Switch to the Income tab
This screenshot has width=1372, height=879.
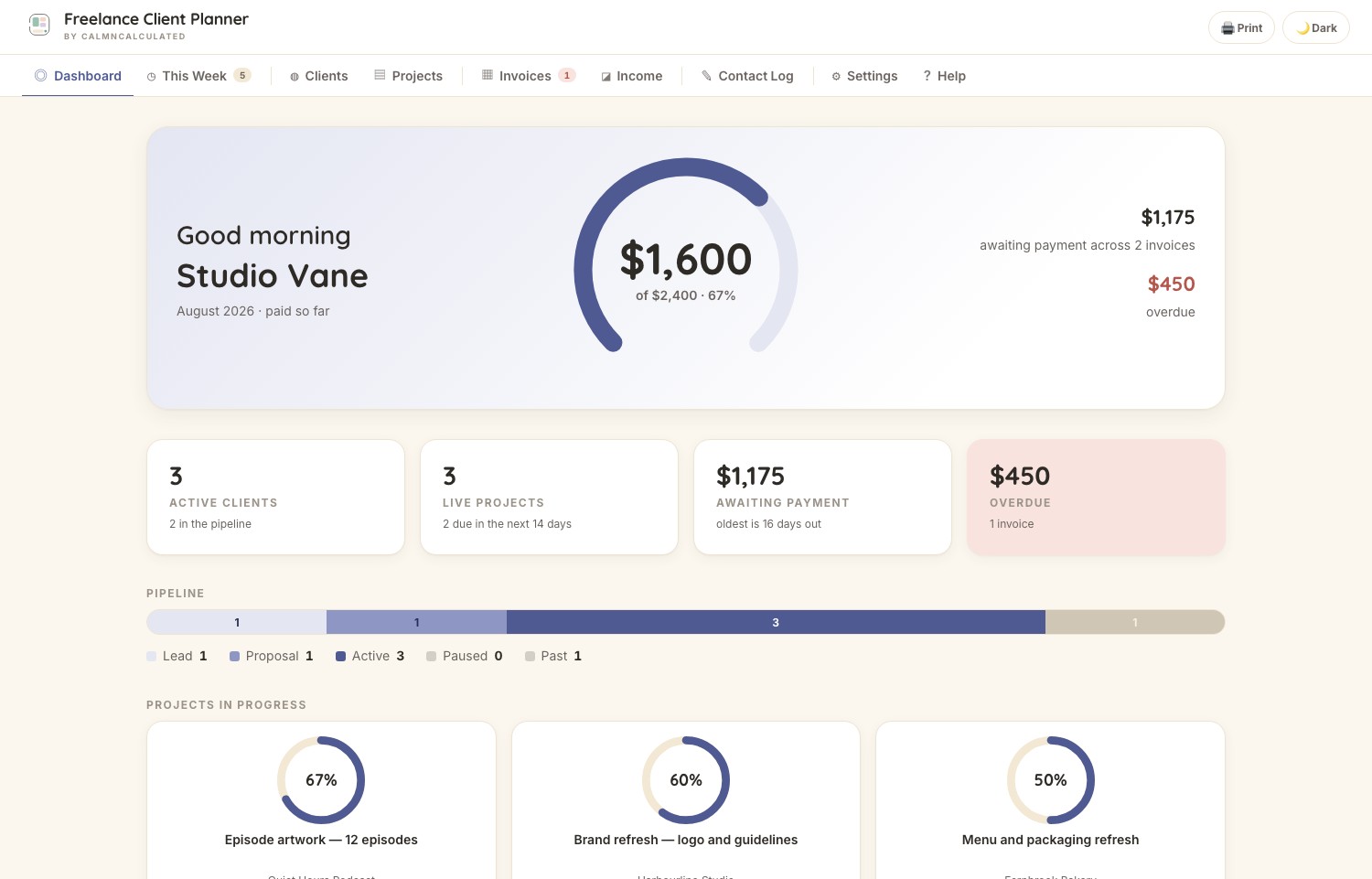point(631,76)
